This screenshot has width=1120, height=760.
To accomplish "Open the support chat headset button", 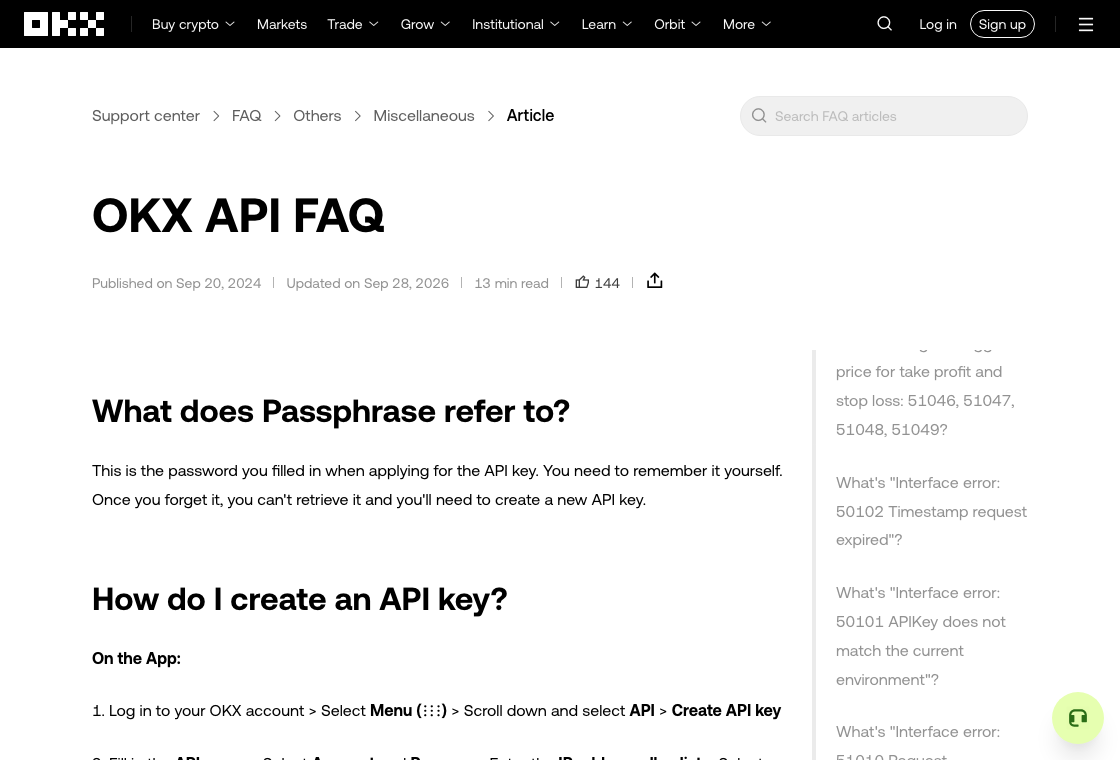I will pyautogui.click(x=1078, y=718).
